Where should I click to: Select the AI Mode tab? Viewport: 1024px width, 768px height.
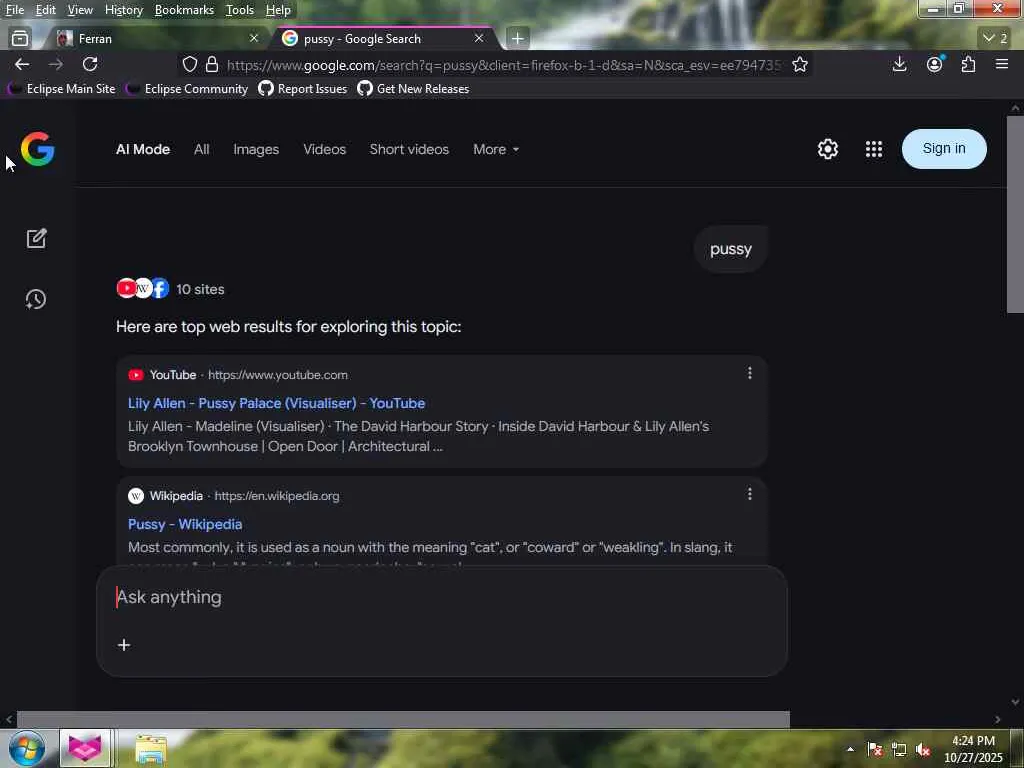[143, 150]
